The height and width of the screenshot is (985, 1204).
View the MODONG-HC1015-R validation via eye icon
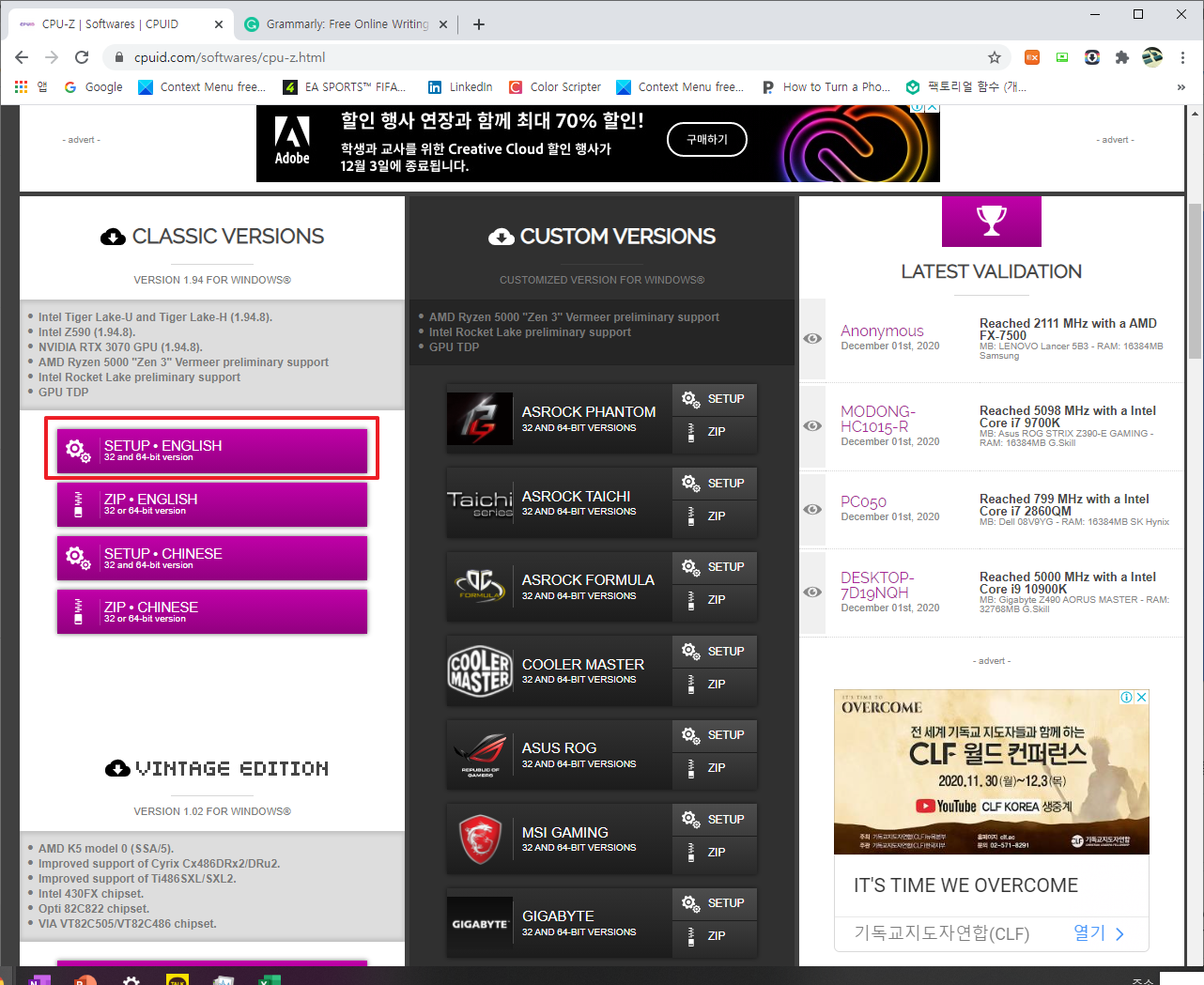812,426
